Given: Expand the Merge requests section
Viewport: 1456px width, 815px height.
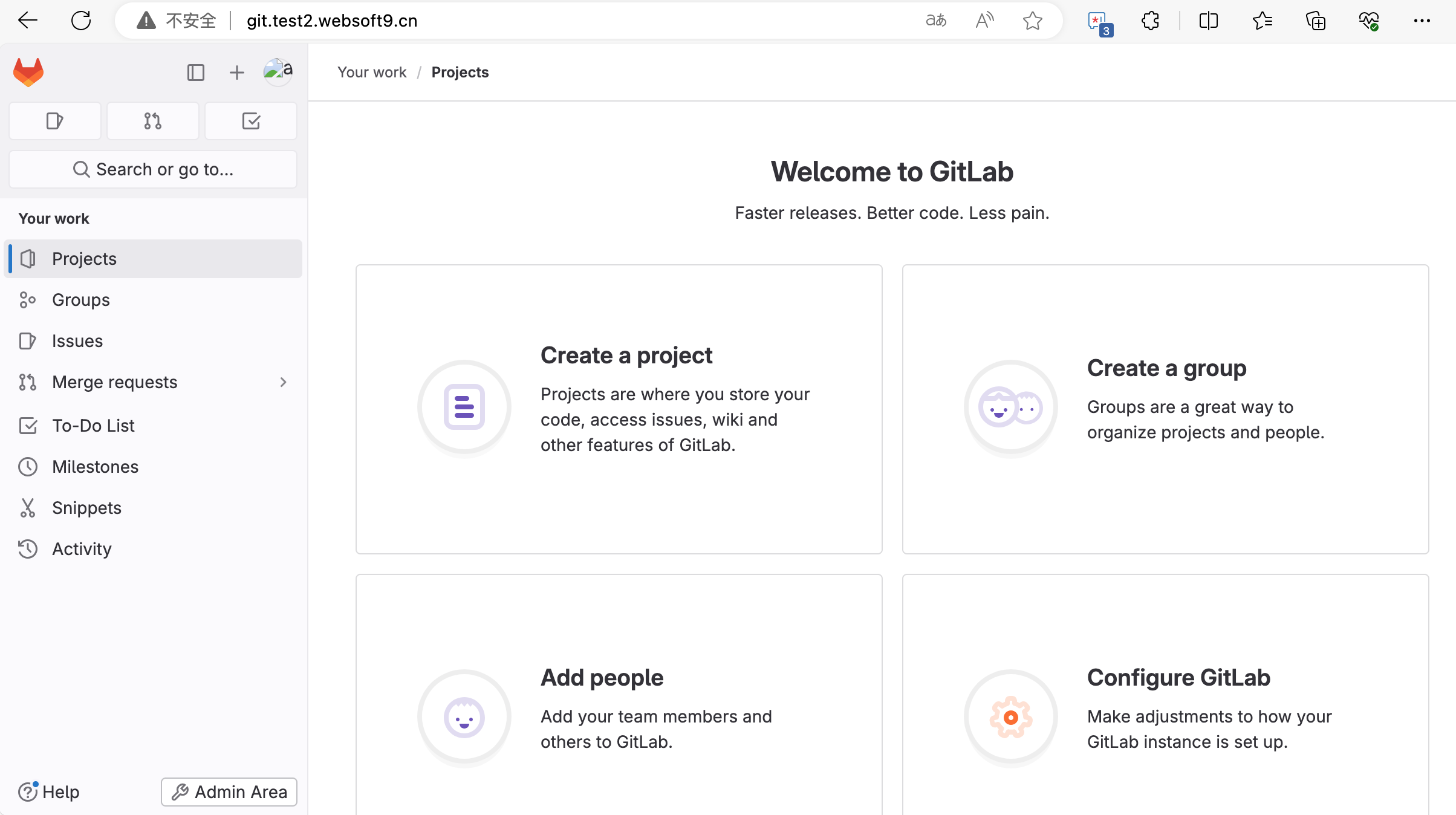Looking at the screenshot, I should [283, 381].
